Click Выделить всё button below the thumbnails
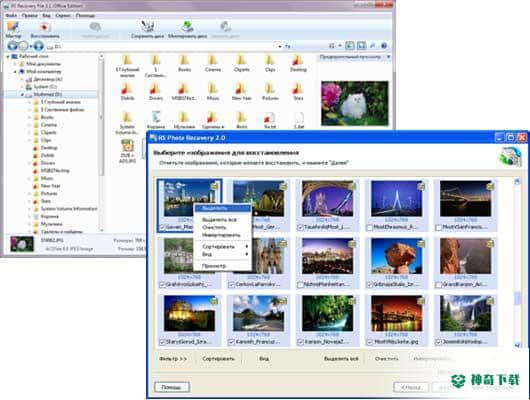Viewport: 530px width, 400px height. tap(341, 358)
